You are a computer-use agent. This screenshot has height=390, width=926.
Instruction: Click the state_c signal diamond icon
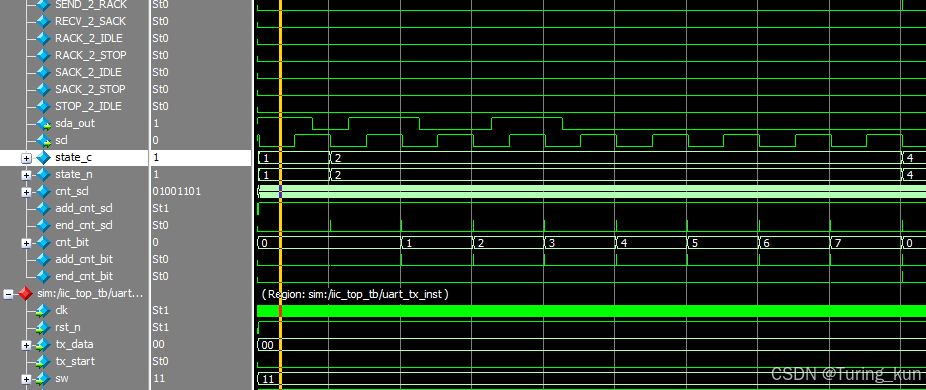pyautogui.click(x=43, y=158)
